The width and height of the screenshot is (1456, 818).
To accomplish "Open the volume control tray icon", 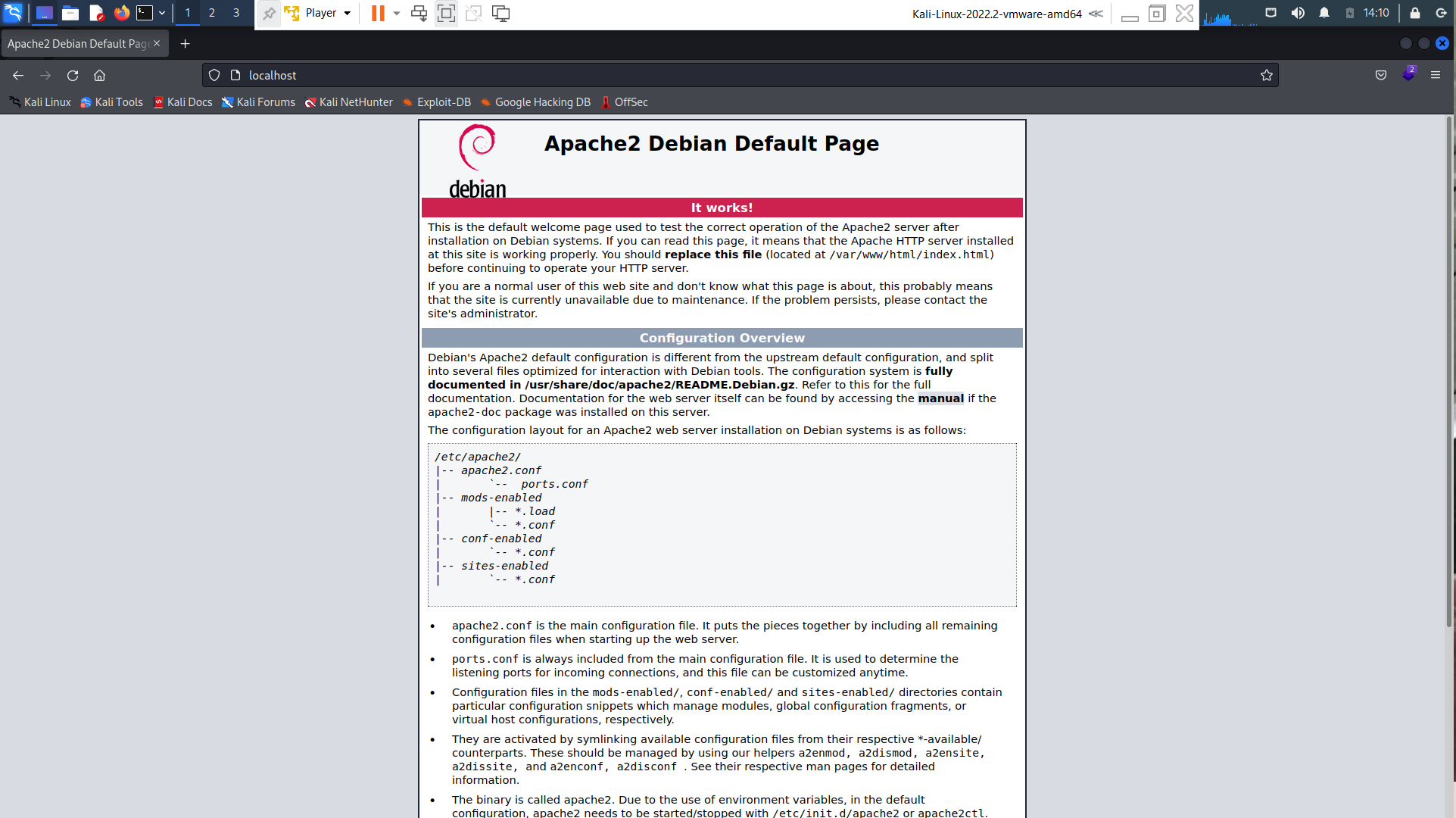I will click(1298, 13).
